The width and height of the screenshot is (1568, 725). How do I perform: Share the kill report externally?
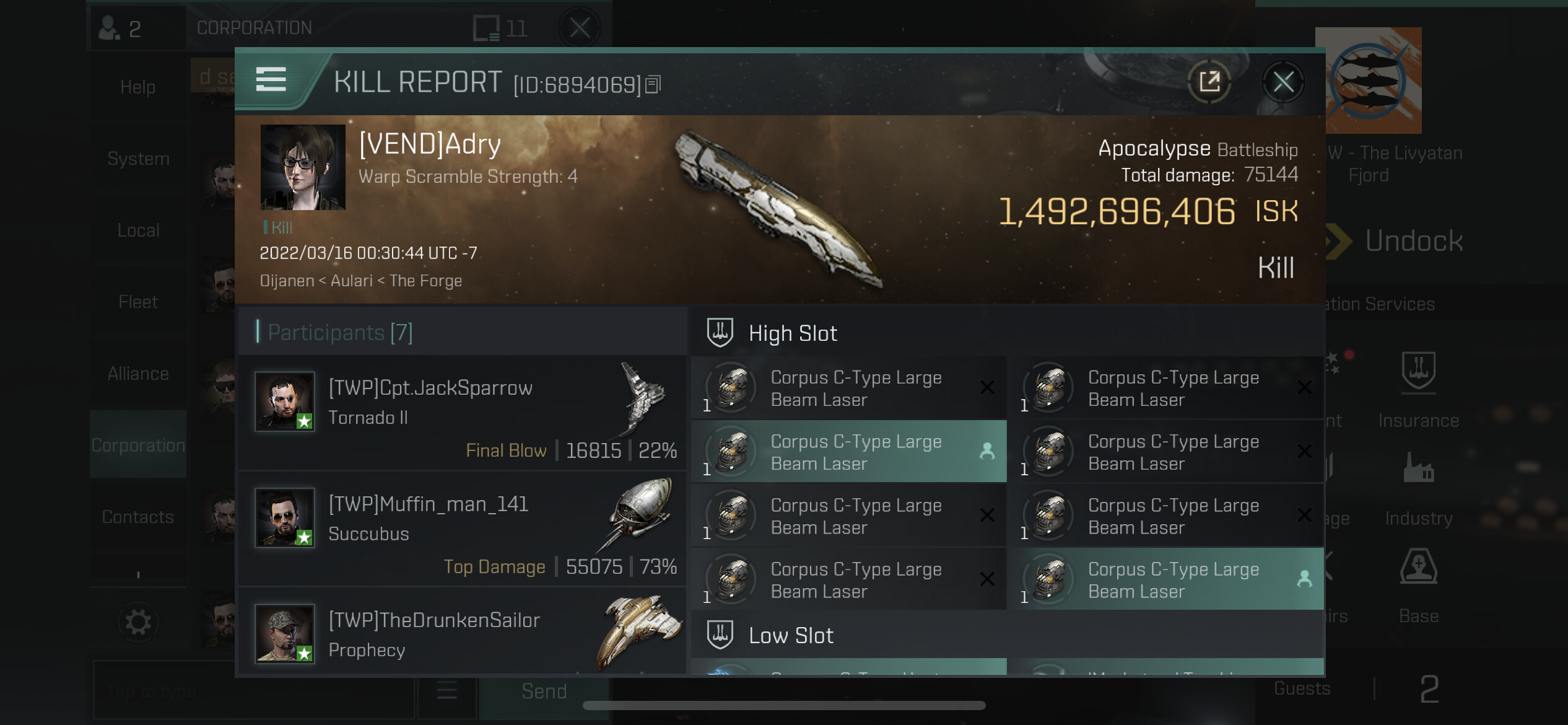[1209, 81]
